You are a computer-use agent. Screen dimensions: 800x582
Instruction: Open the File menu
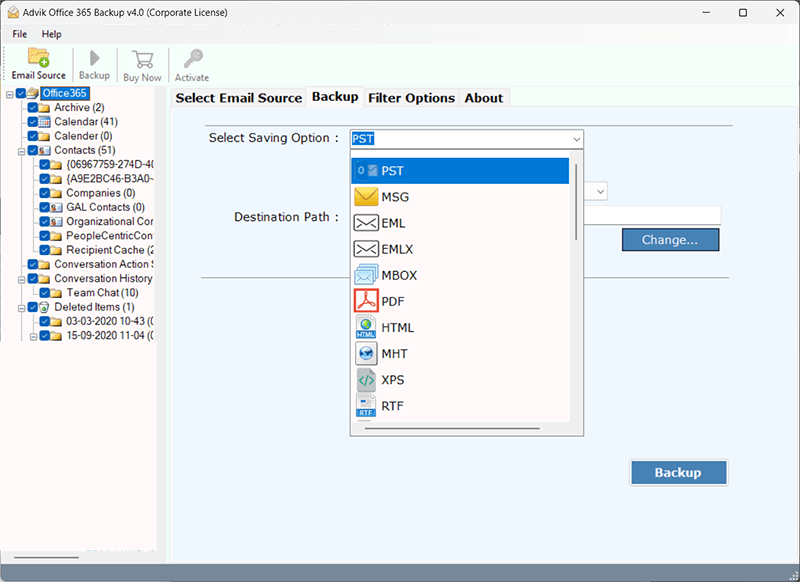pyautogui.click(x=19, y=33)
